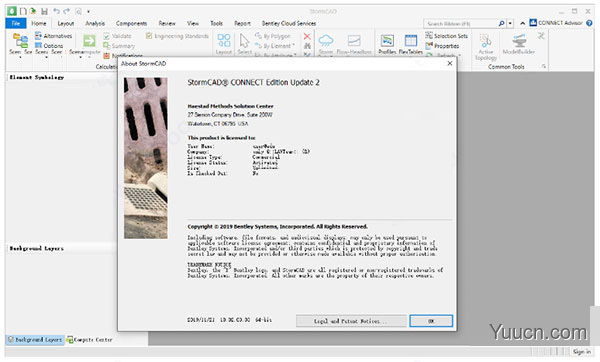This screenshot has width=600, height=362.
Task: Switch to the Review ribbon tab
Action: 167,23
